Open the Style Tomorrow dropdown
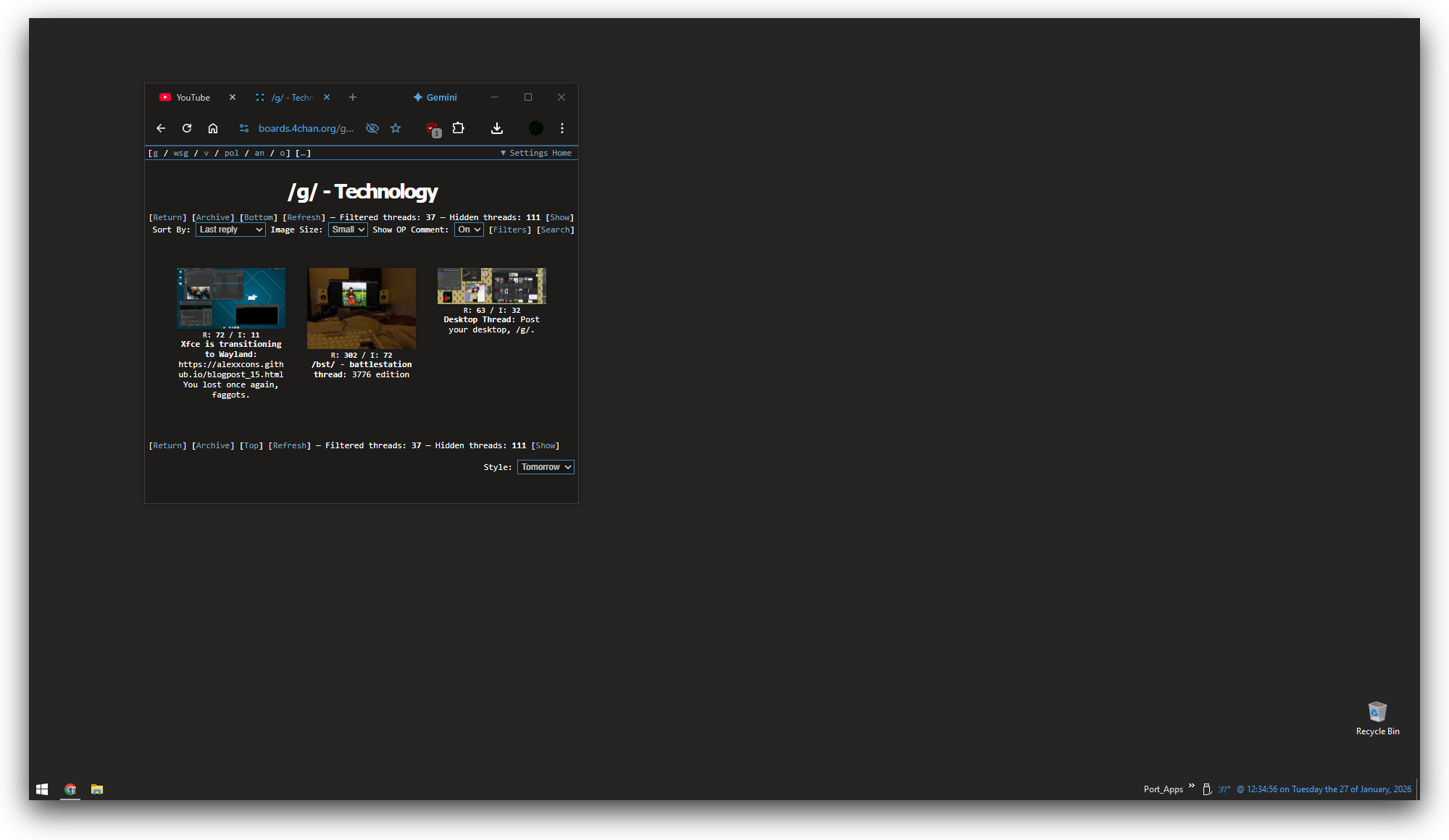The height and width of the screenshot is (840, 1449). tap(546, 467)
